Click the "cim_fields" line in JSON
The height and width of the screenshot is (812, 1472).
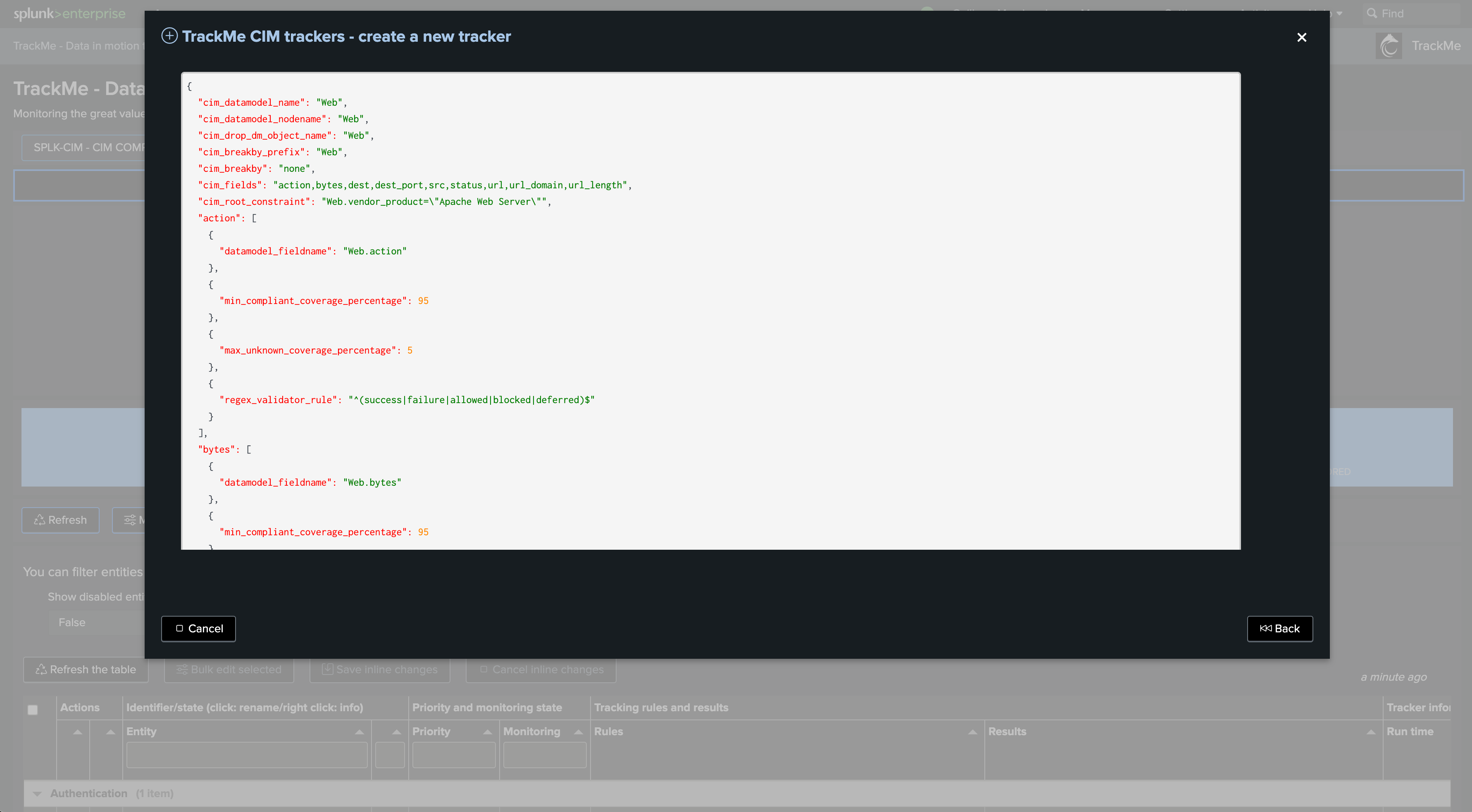415,185
